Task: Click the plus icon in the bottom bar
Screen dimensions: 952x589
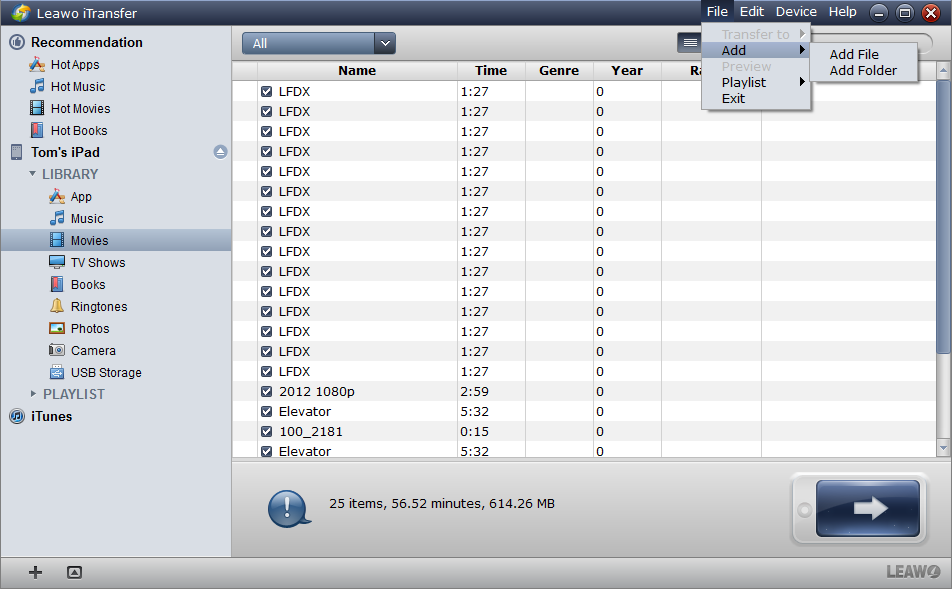Action: click(x=35, y=572)
